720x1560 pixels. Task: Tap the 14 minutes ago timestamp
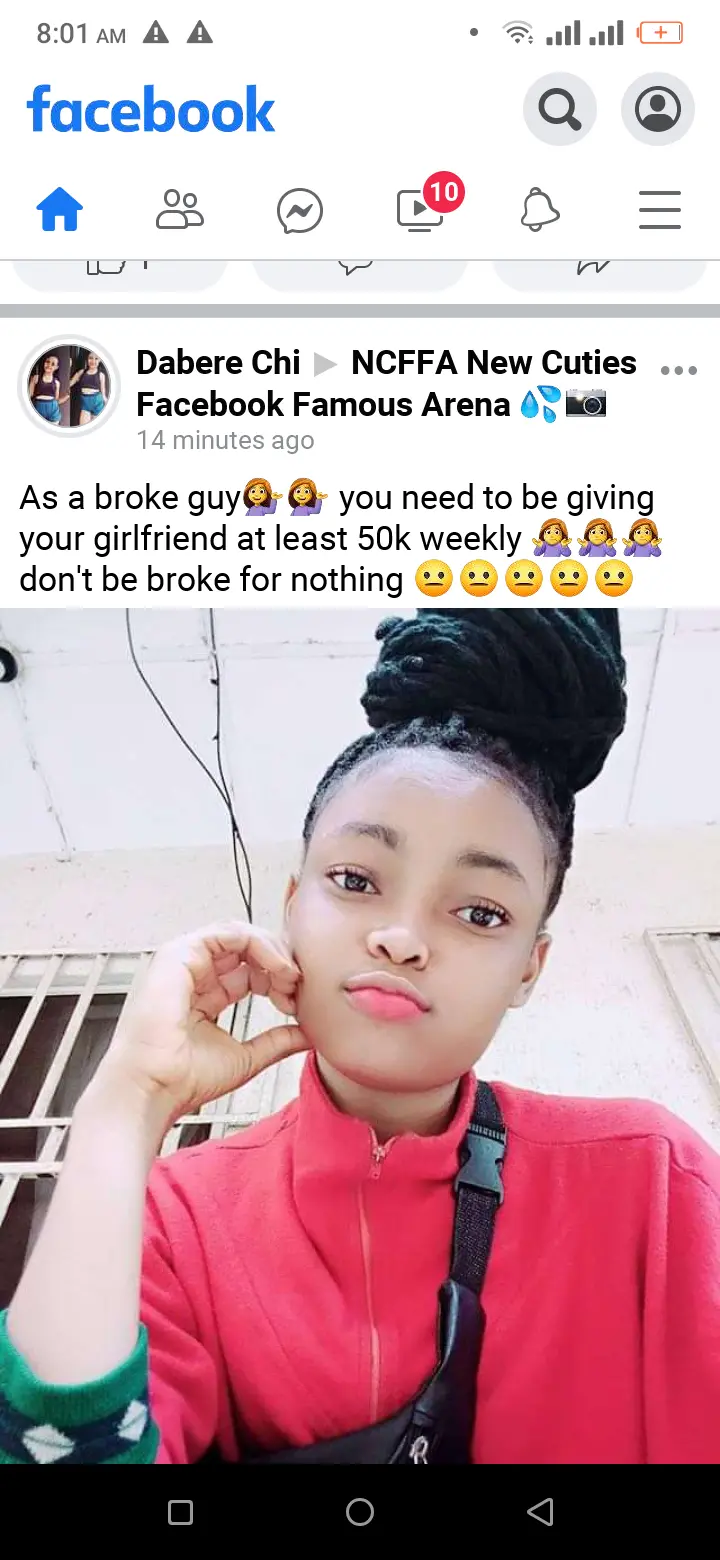(x=225, y=440)
